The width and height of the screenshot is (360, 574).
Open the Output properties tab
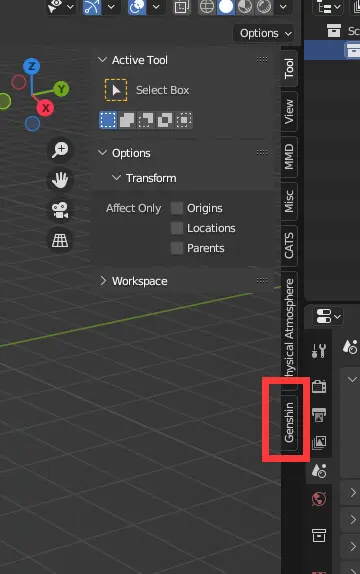319,415
